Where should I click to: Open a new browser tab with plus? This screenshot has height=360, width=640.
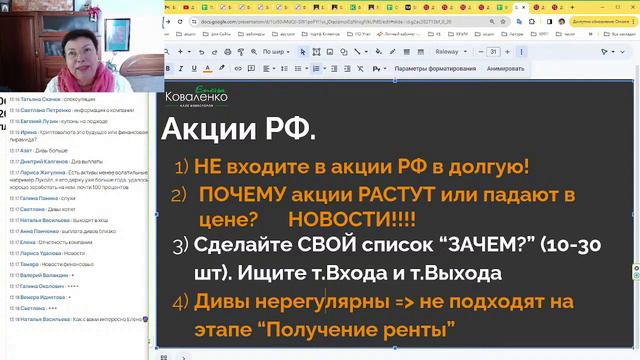pos(572,7)
